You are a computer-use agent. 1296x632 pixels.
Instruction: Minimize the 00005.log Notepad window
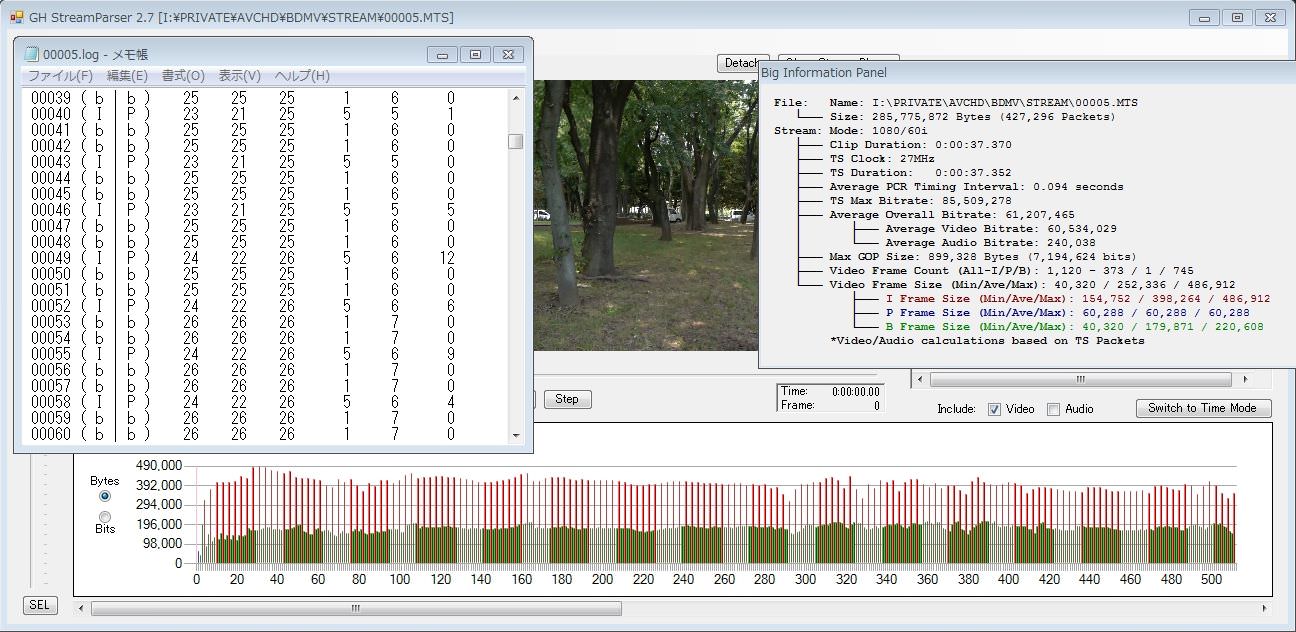tap(442, 55)
